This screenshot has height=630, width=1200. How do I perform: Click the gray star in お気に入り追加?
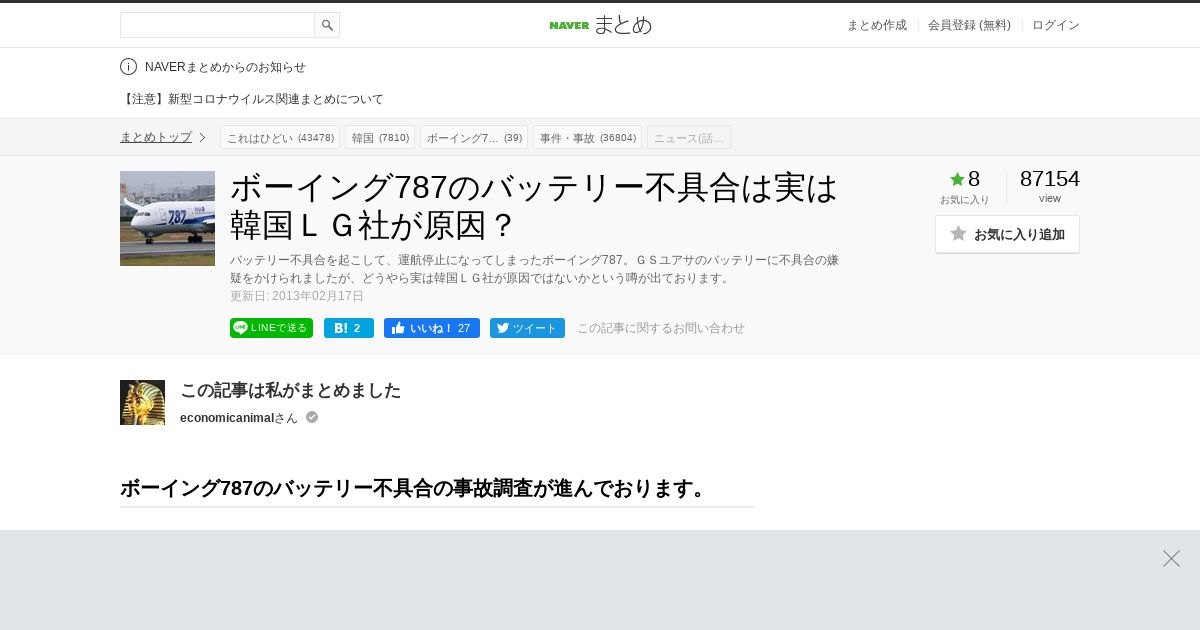coord(958,233)
